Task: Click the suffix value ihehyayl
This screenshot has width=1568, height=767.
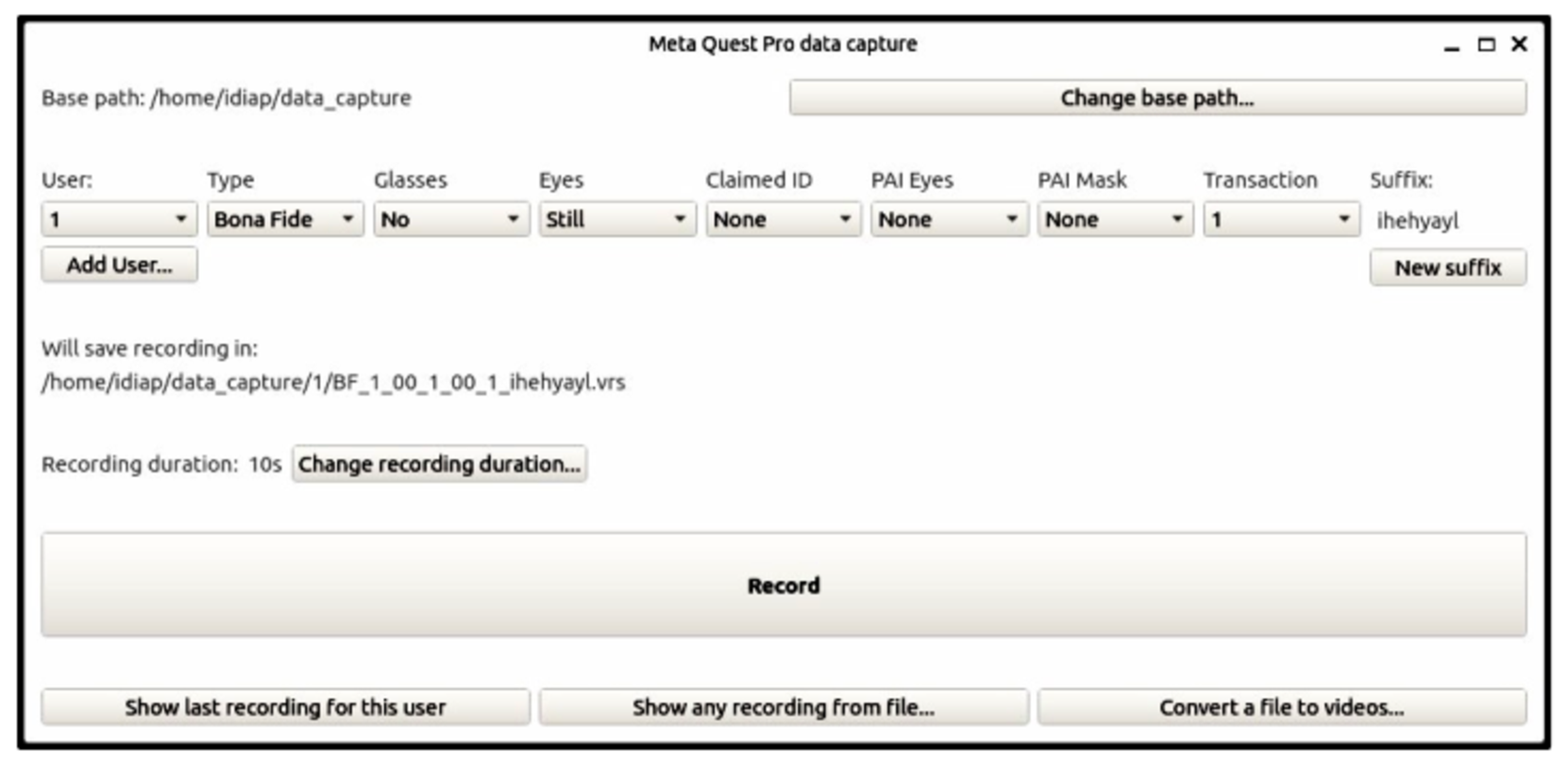Action: tap(1417, 221)
